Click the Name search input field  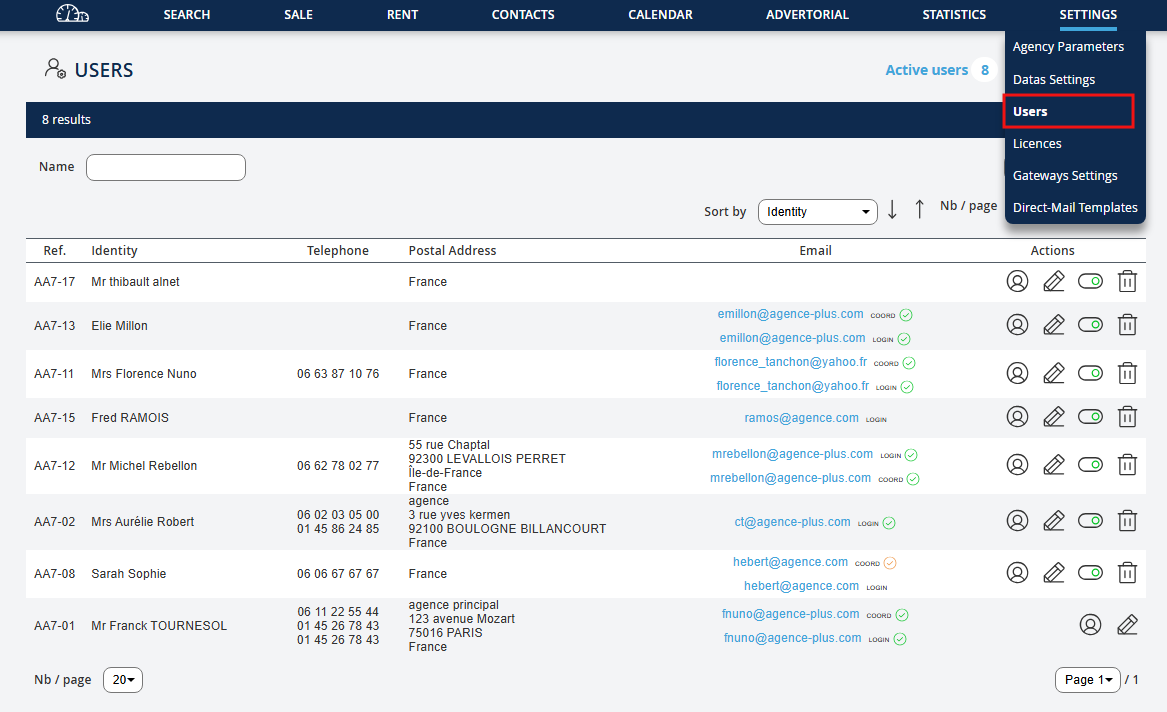[x=166, y=168]
